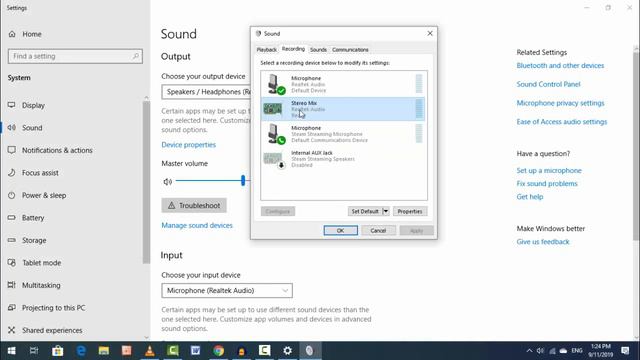The image size is (640, 360).
Task: Open Focus assist settings
Action: [40, 173]
